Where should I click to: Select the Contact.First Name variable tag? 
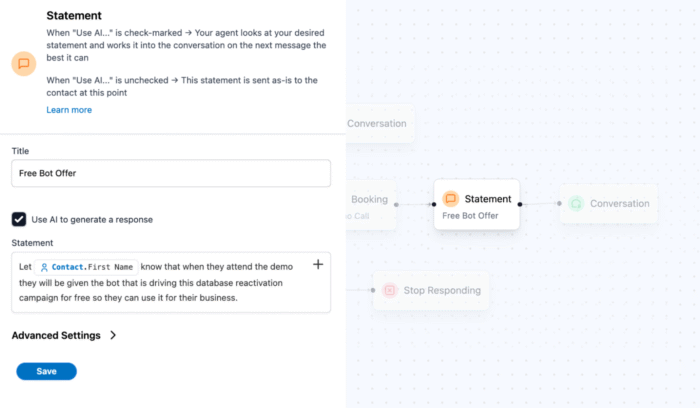87,267
